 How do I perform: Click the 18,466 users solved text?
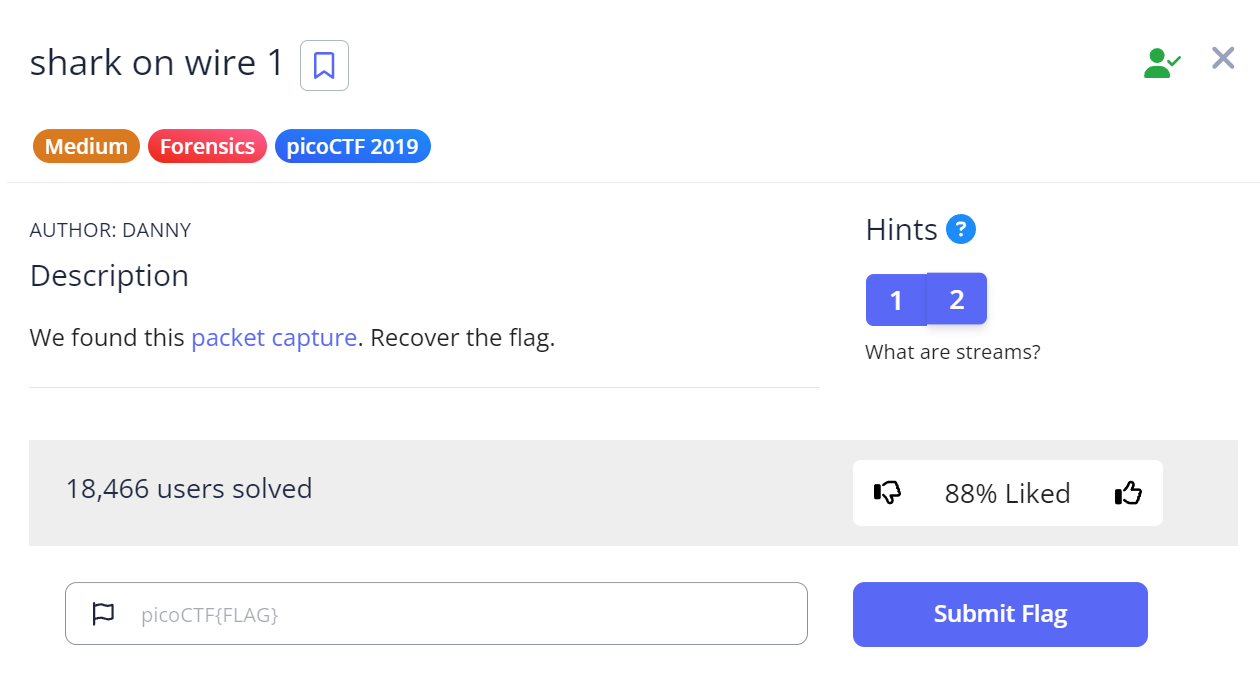pyautogui.click(x=189, y=489)
